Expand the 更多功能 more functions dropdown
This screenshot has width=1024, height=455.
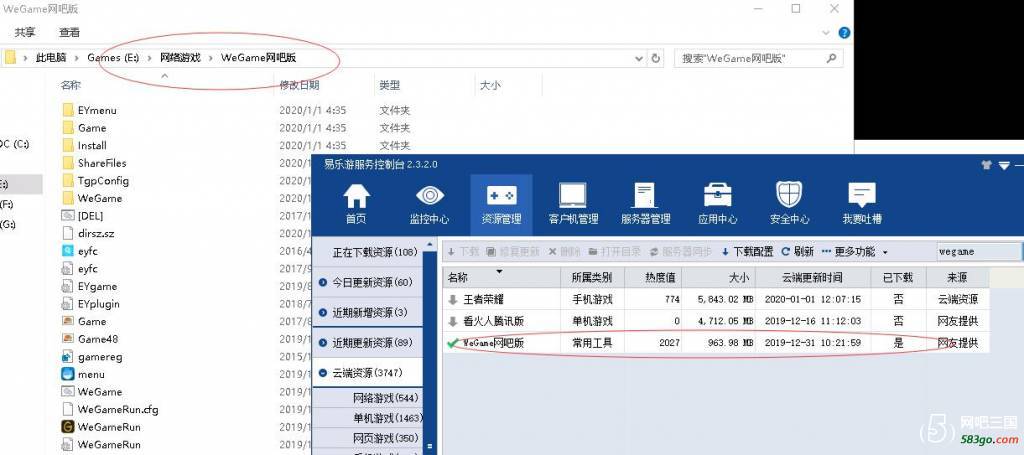coord(855,251)
